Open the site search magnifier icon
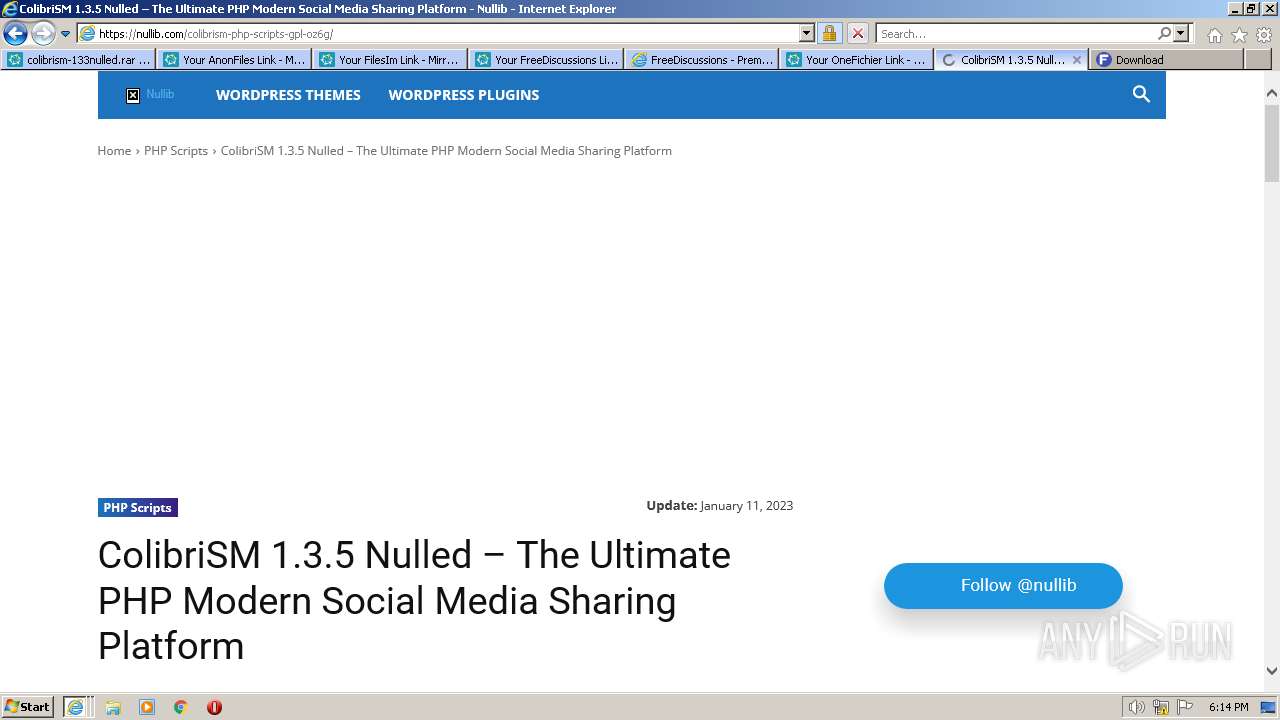This screenshot has width=1280, height=720. (1141, 94)
